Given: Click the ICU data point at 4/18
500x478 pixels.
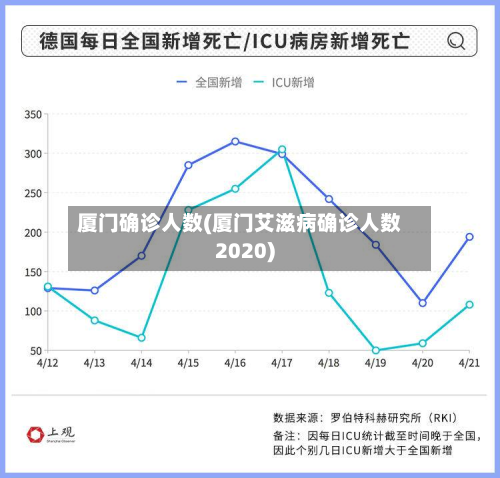Looking at the screenshot, I should [x=329, y=293].
